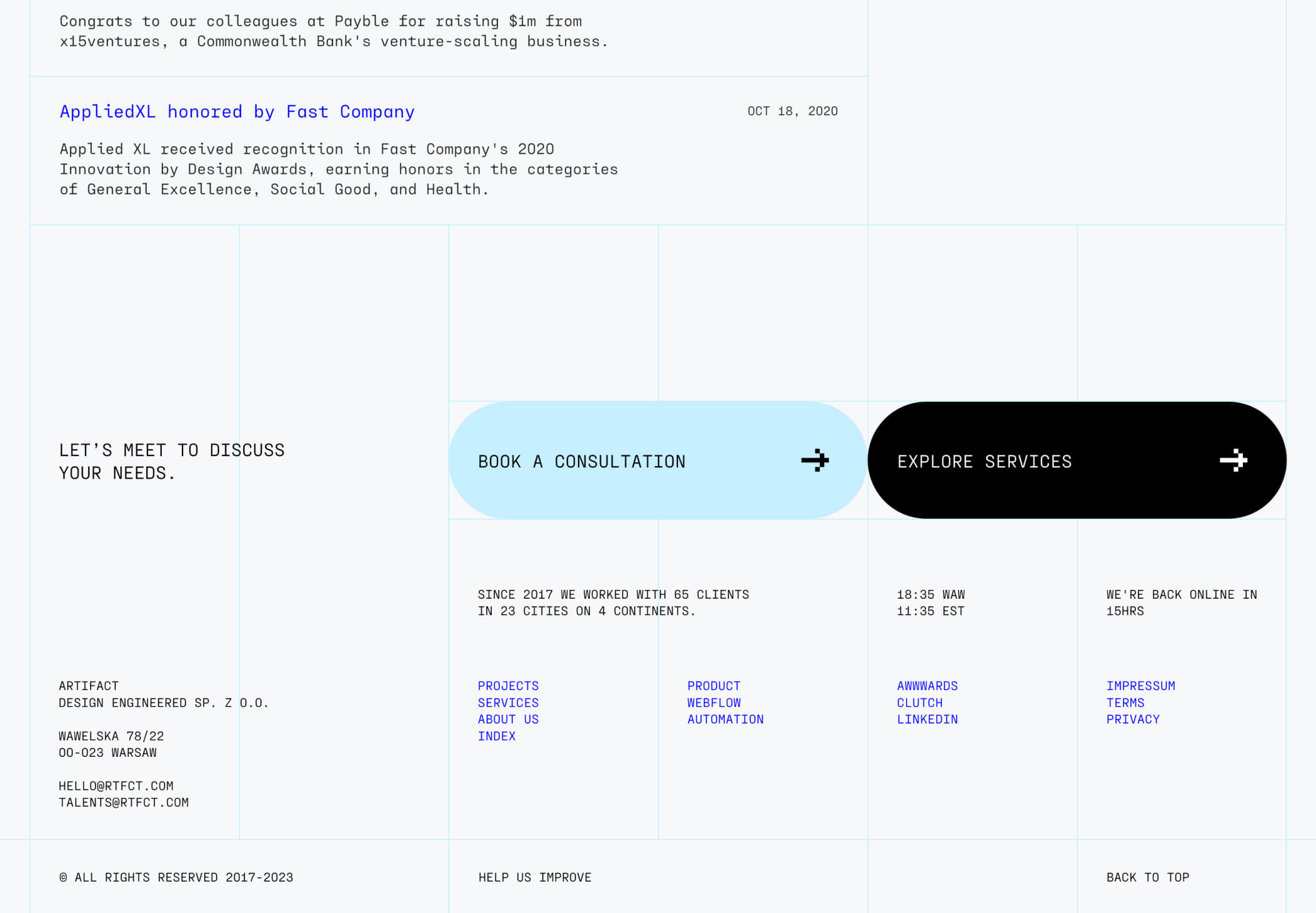Viewport: 1316px width, 913px height.
Task: Open the Impressum page
Action: [1140, 686]
